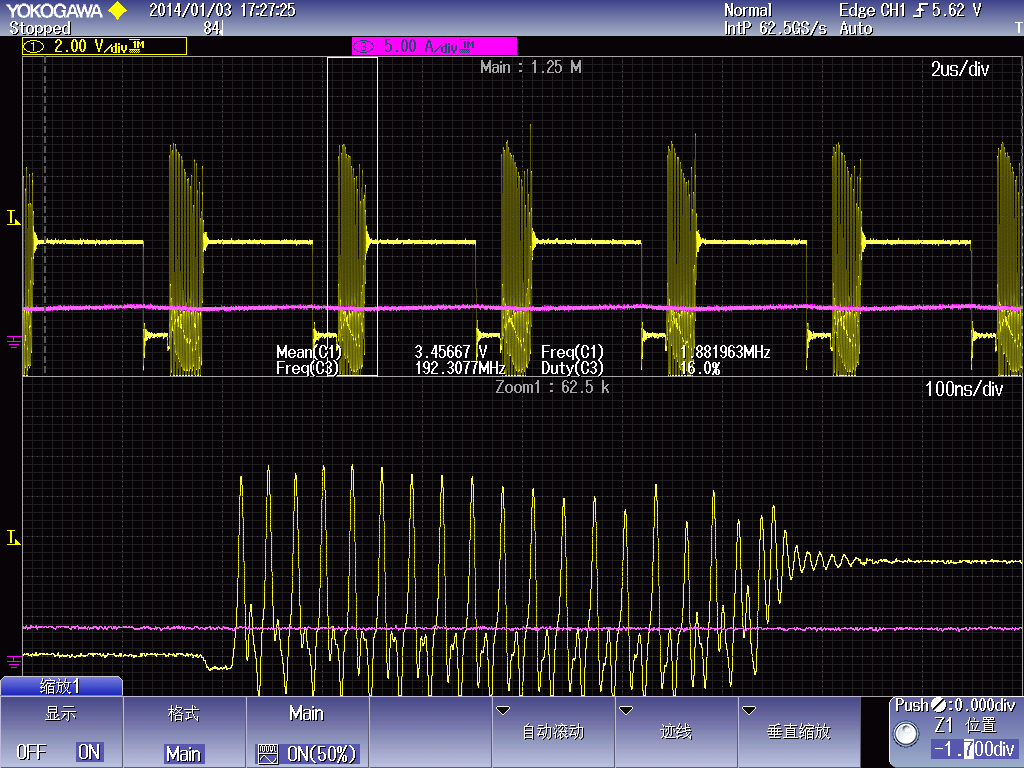Viewport: 1024px width, 768px height.
Task: Click the 100ns/div zoom timebase label
Action: [x=963, y=389]
